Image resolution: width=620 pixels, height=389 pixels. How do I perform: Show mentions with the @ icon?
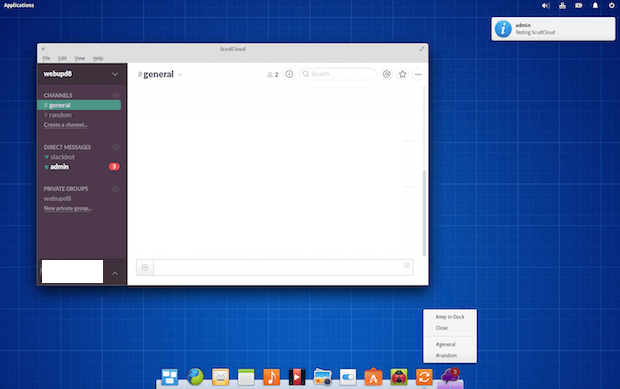[387, 74]
